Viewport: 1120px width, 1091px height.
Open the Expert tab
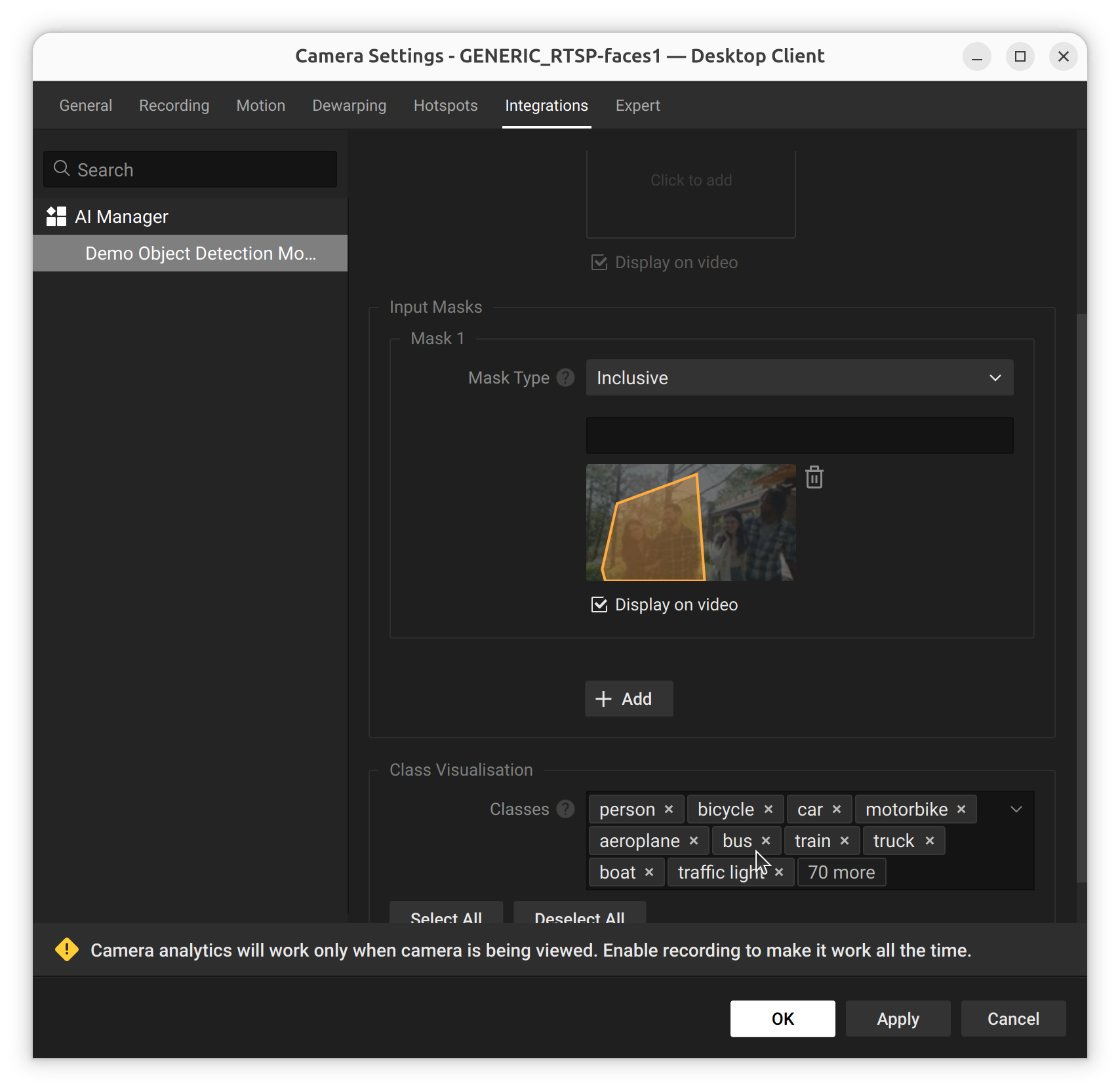pyautogui.click(x=637, y=106)
